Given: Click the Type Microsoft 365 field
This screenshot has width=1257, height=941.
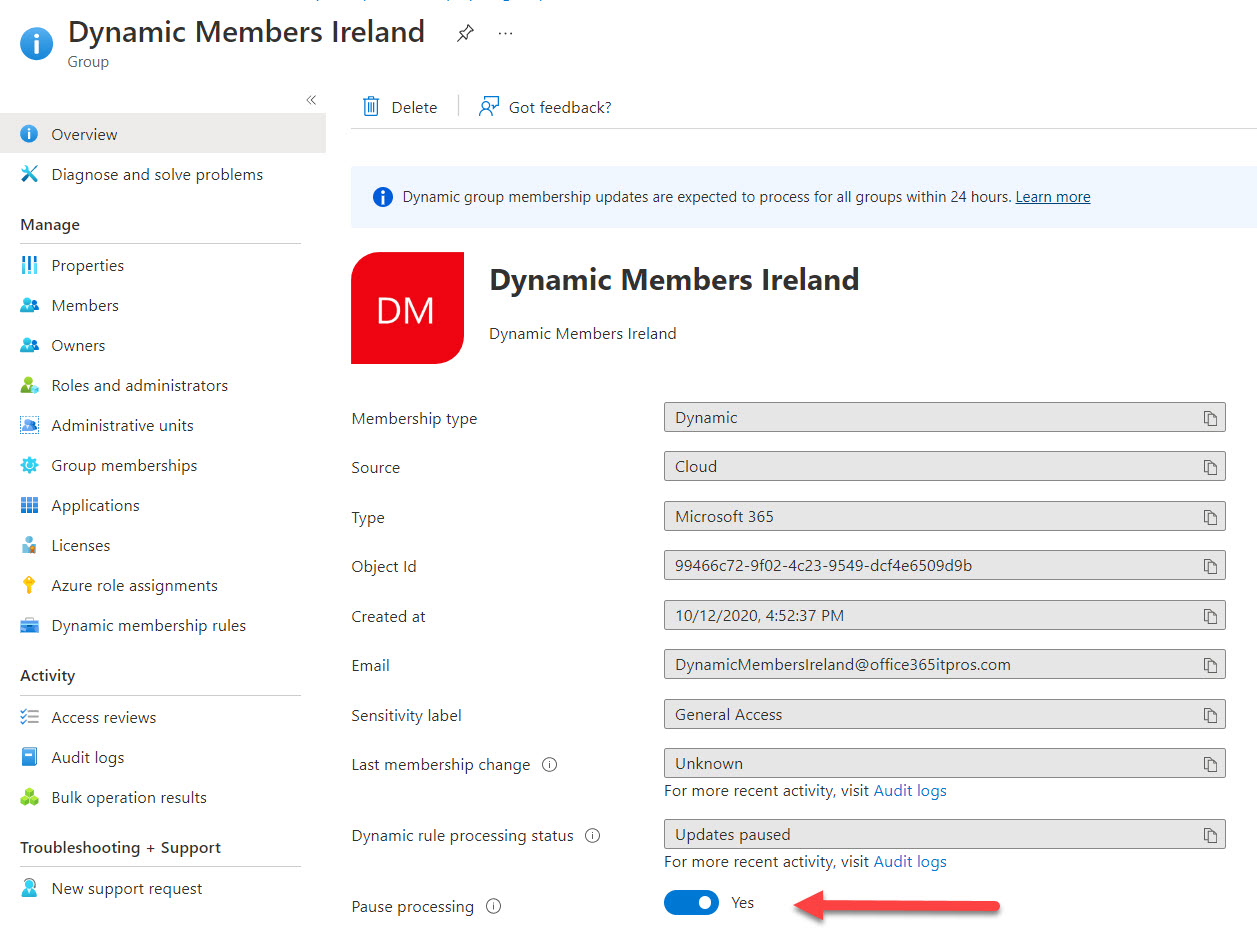Looking at the screenshot, I should pyautogui.click(x=944, y=517).
